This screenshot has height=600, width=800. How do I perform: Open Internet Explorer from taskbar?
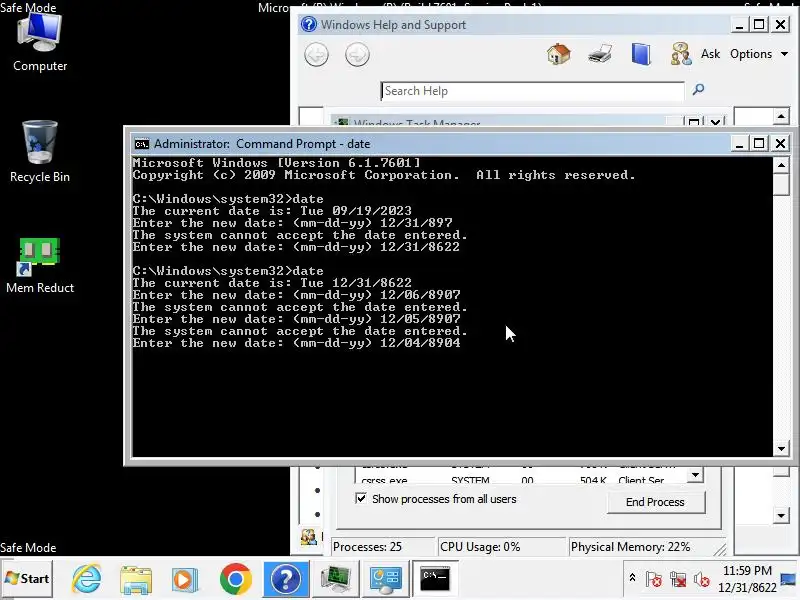(87, 579)
